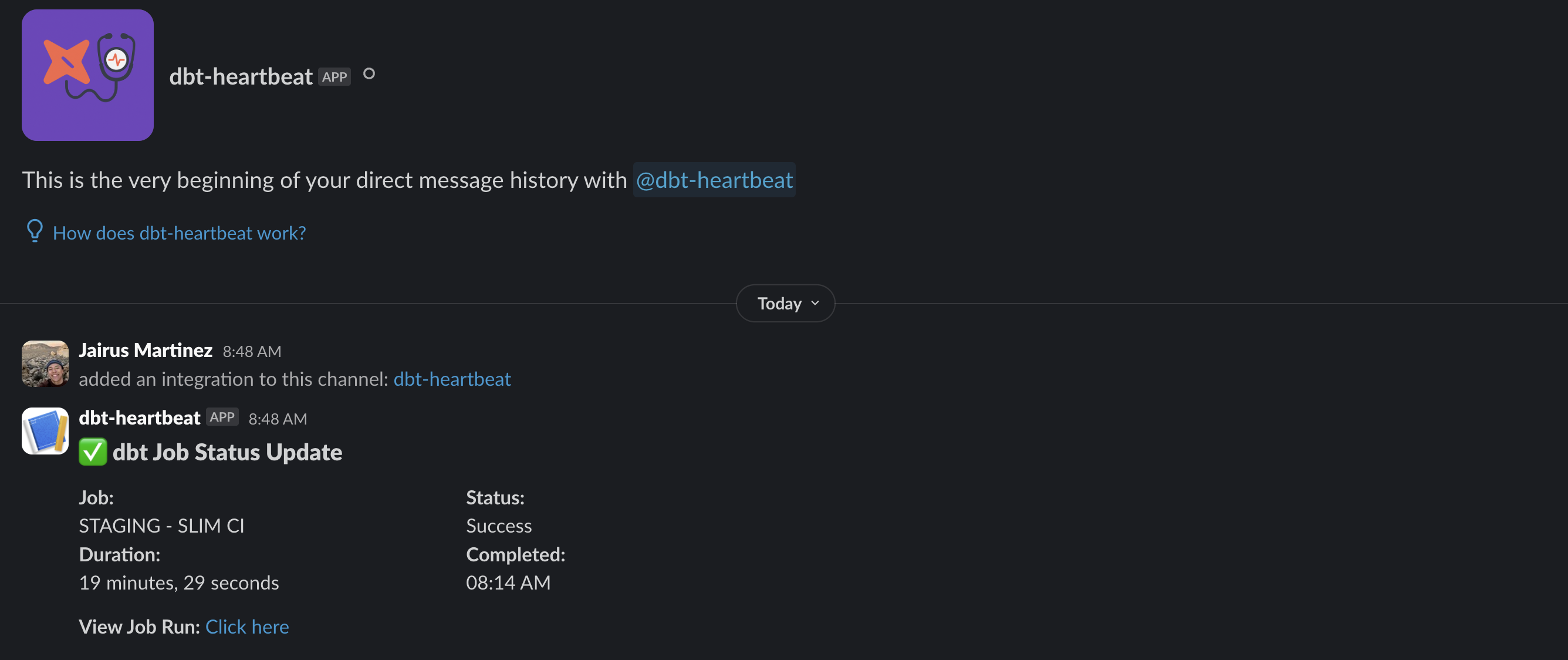Click the chevron beside Today
Screen dimensions: 1568x660
(x=815, y=302)
